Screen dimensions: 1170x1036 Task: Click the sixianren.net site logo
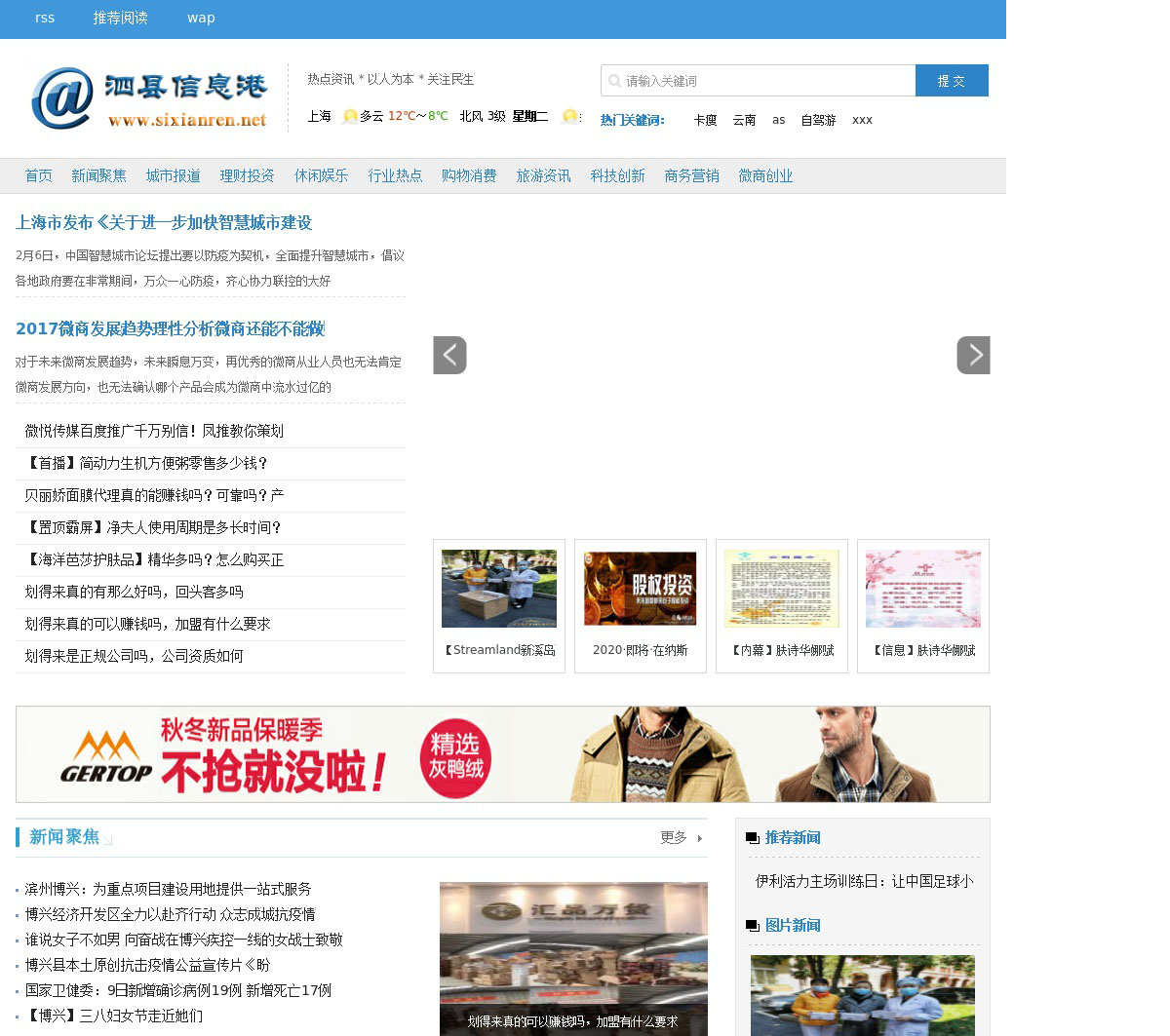tap(149, 97)
